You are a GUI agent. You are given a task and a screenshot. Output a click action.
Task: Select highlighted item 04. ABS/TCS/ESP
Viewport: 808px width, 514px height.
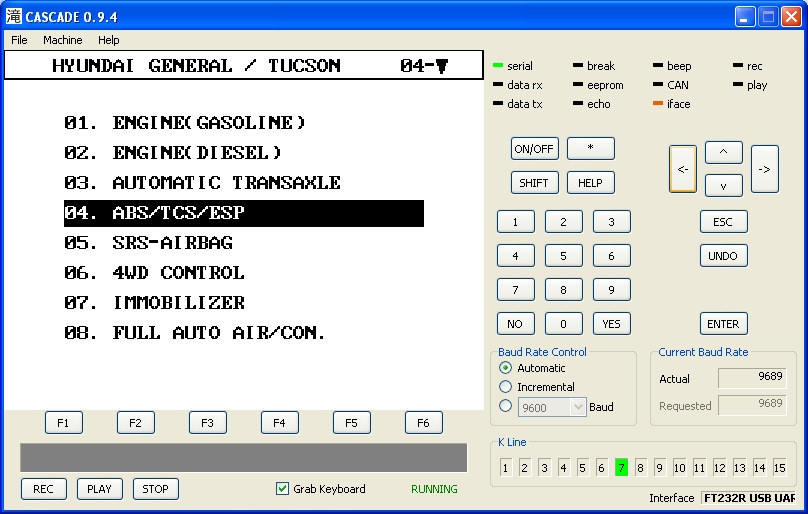(x=244, y=213)
